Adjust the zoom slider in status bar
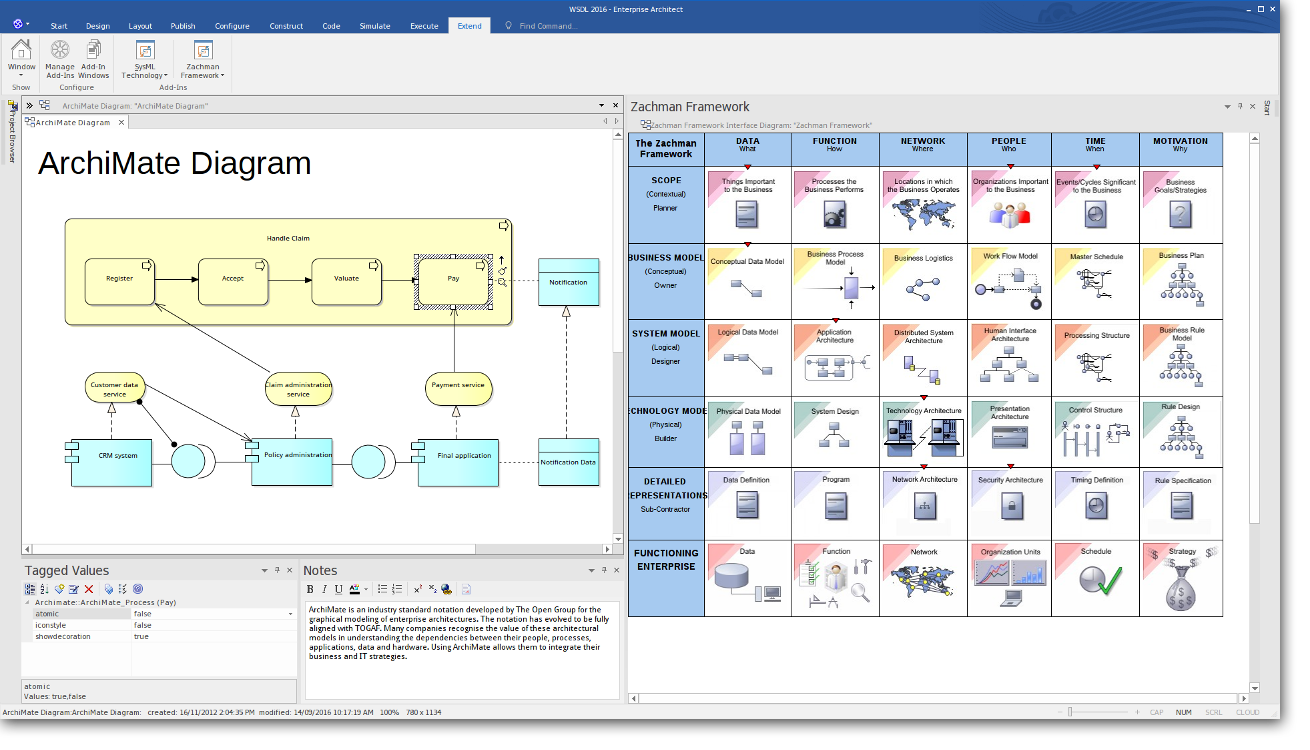1310x750 pixels. [x=1070, y=712]
